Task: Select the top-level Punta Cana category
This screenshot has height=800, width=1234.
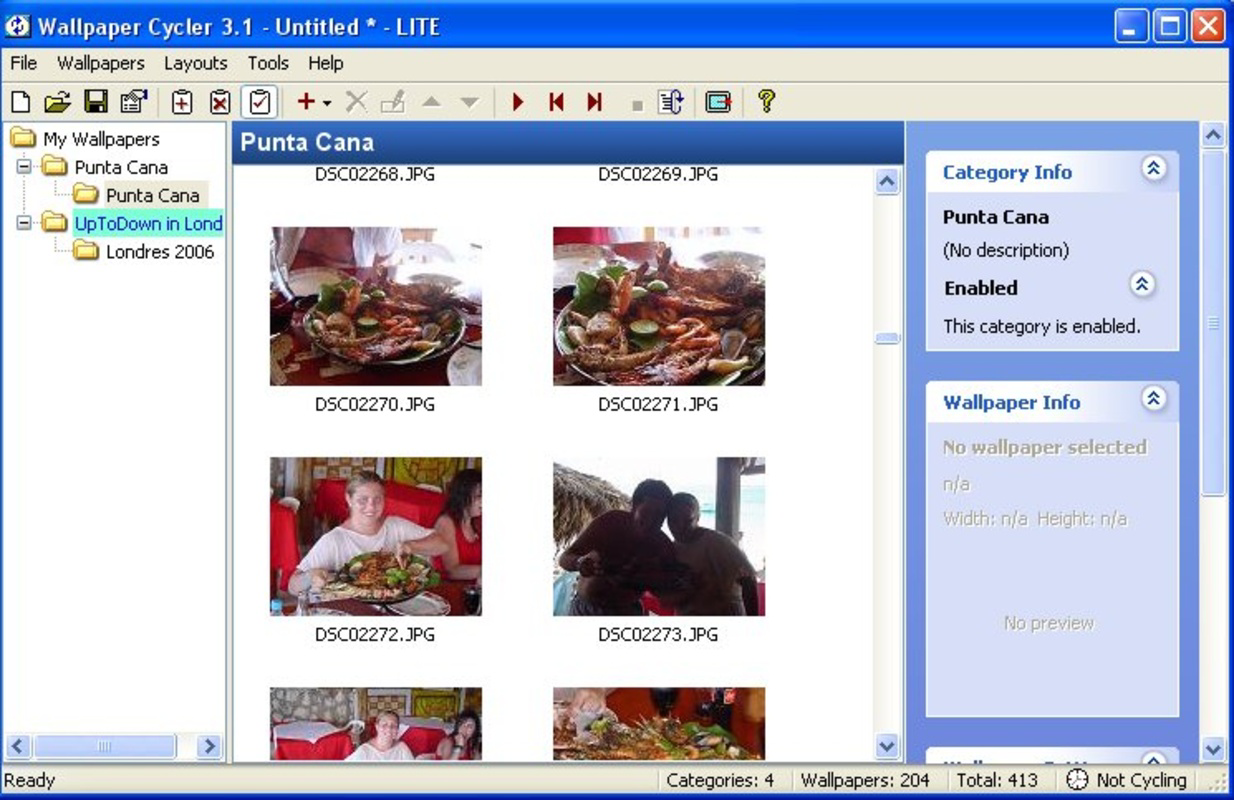Action: click(x=121, y=167)
